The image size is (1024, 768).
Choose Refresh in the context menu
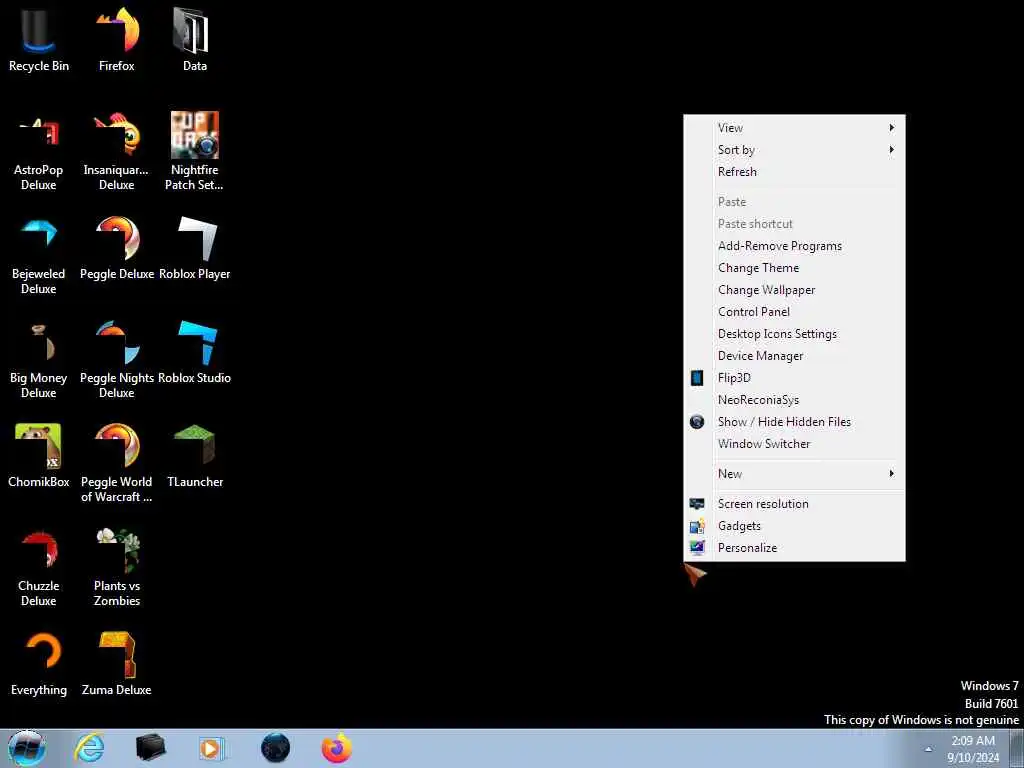click(794, 172)
